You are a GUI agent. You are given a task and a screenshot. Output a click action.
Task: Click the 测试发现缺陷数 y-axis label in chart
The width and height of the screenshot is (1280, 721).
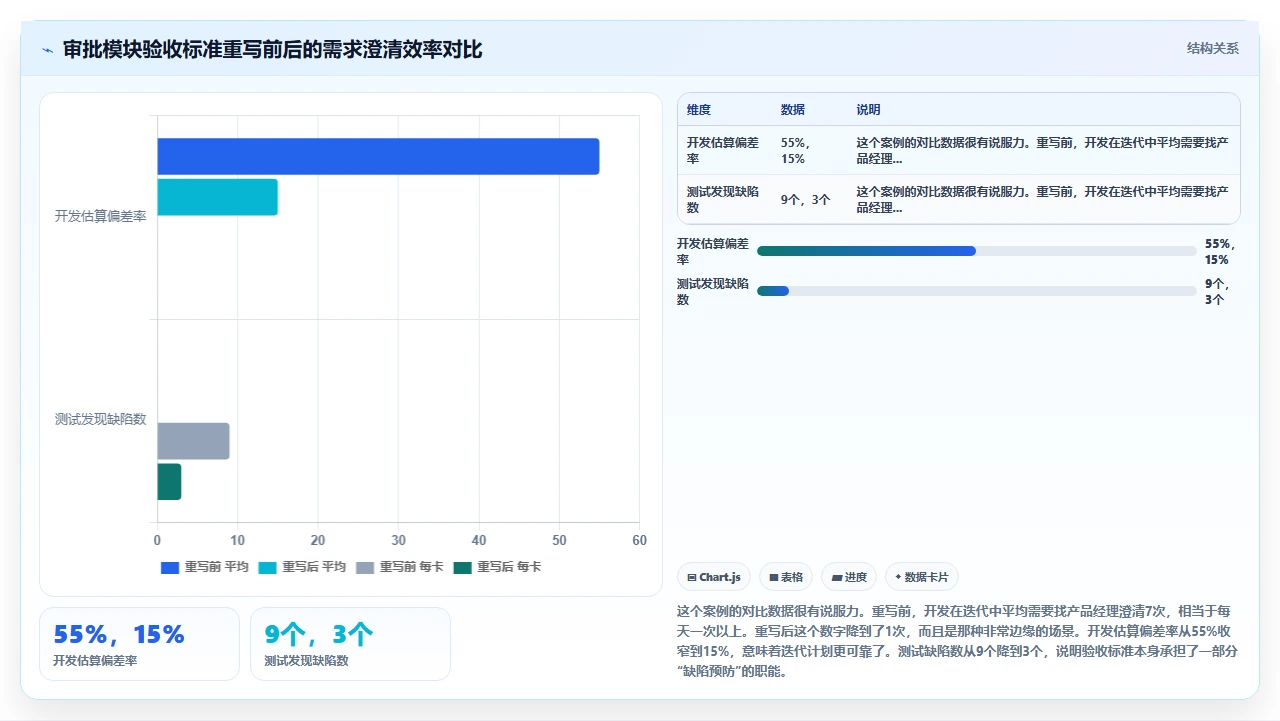100,419
